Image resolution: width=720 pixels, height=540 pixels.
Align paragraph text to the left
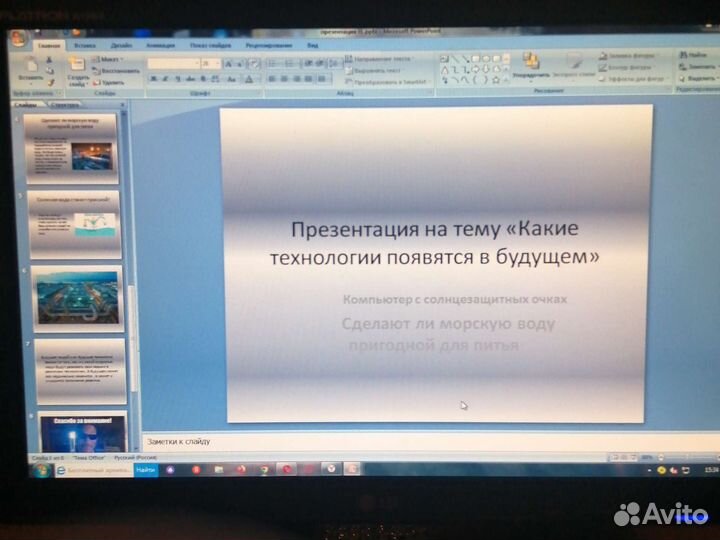click(x=272, y=79)
